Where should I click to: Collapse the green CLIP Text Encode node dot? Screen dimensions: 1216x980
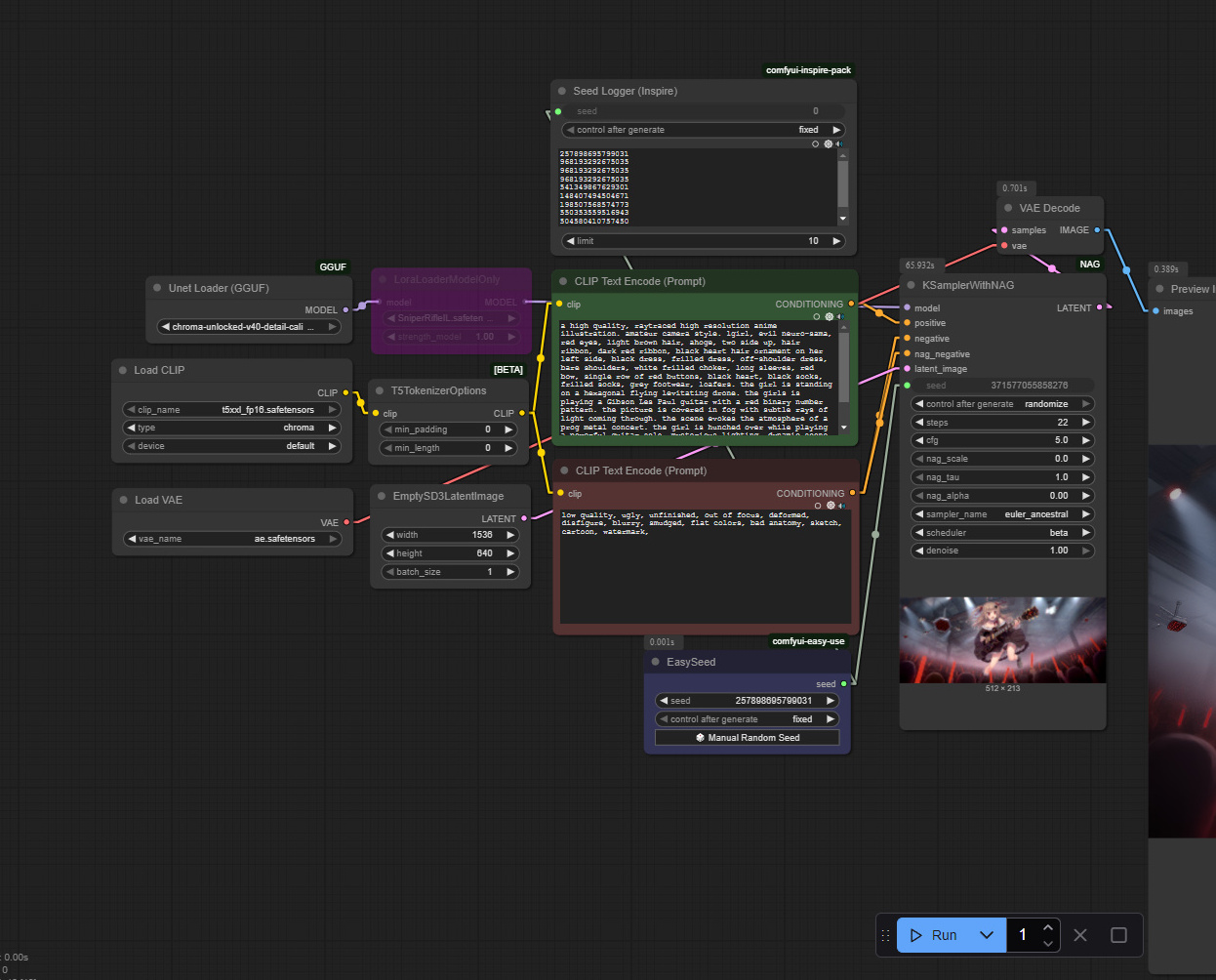click(x=563, y=281)
